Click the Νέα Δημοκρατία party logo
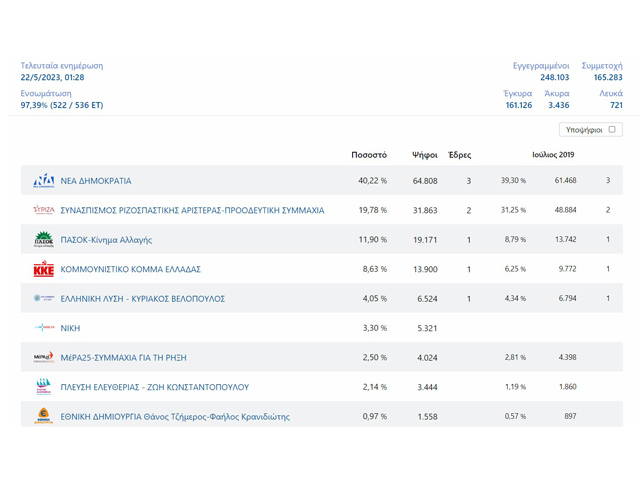The image size is (640, 480). (x=44, y=181)
